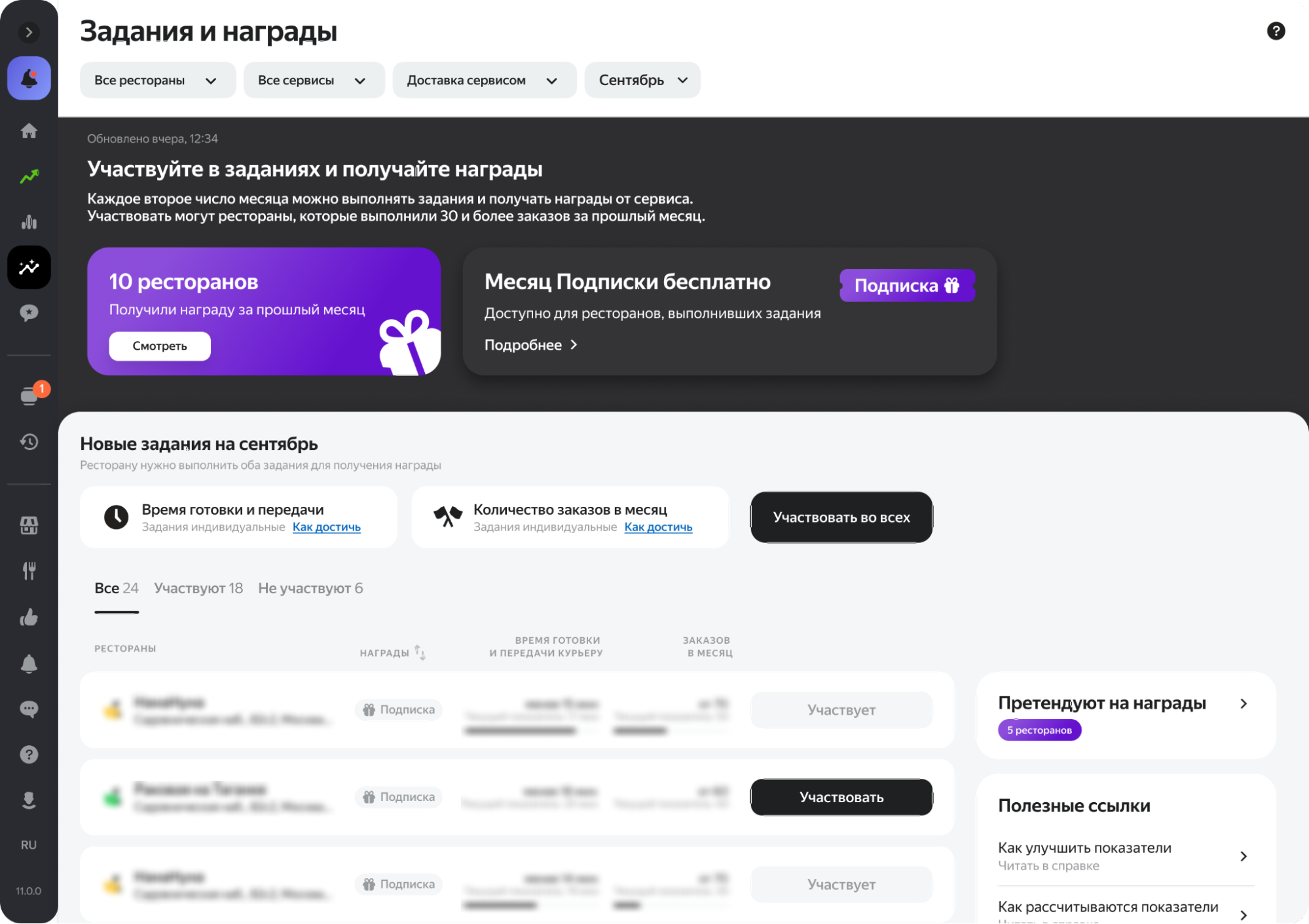Click the orders icon with badge 1
This screenshot has width=1309, height=924.
click(x=30, y=396)
